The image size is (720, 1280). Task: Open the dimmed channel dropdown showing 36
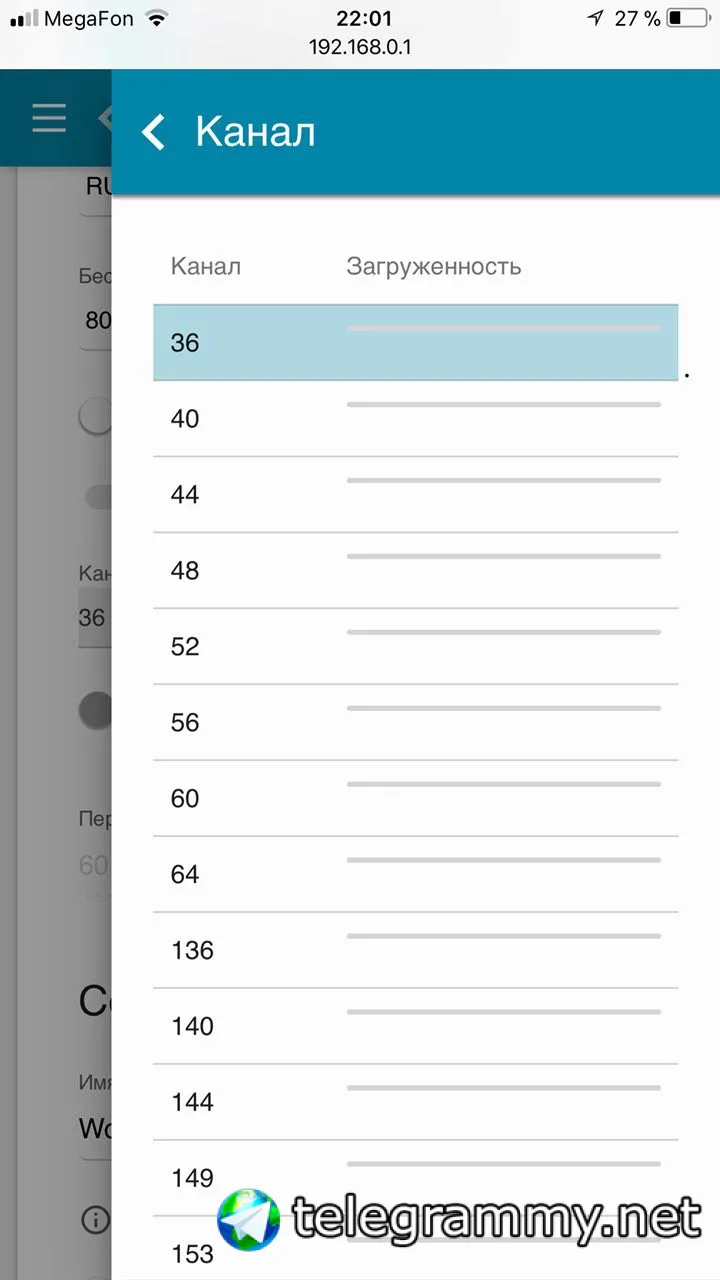click(94, 618)
